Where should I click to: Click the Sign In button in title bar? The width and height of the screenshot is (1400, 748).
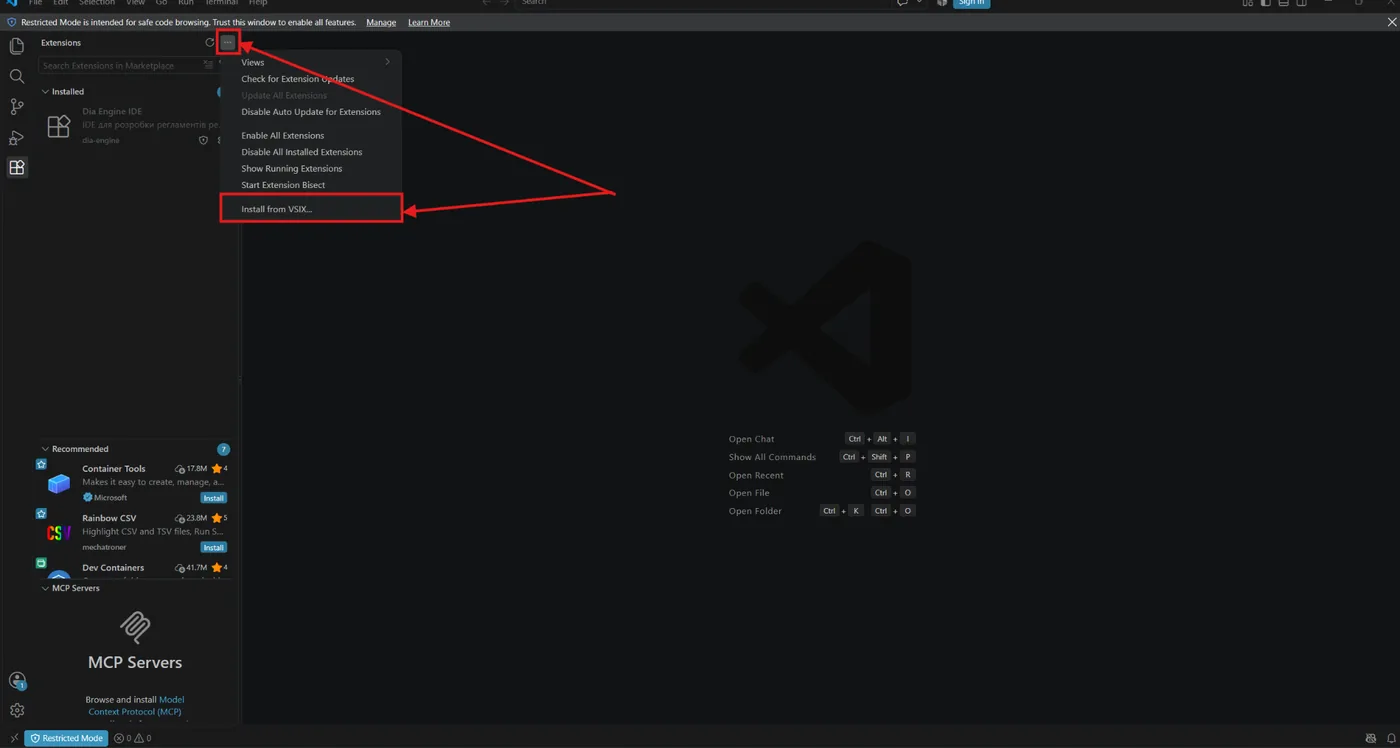click(x=971, y=3)
